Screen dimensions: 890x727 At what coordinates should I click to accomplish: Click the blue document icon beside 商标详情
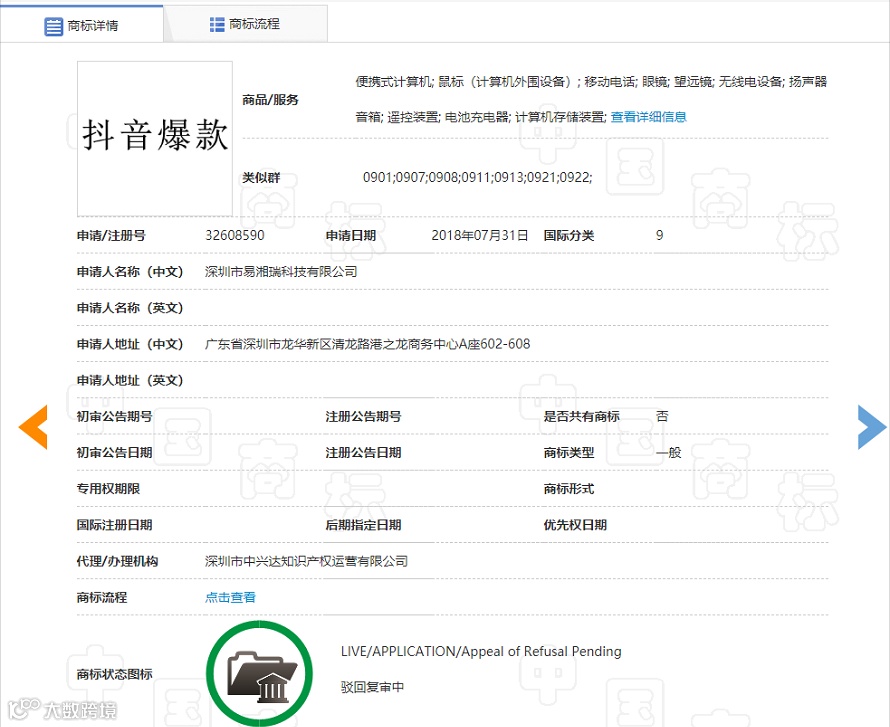(x=53, y=26)
